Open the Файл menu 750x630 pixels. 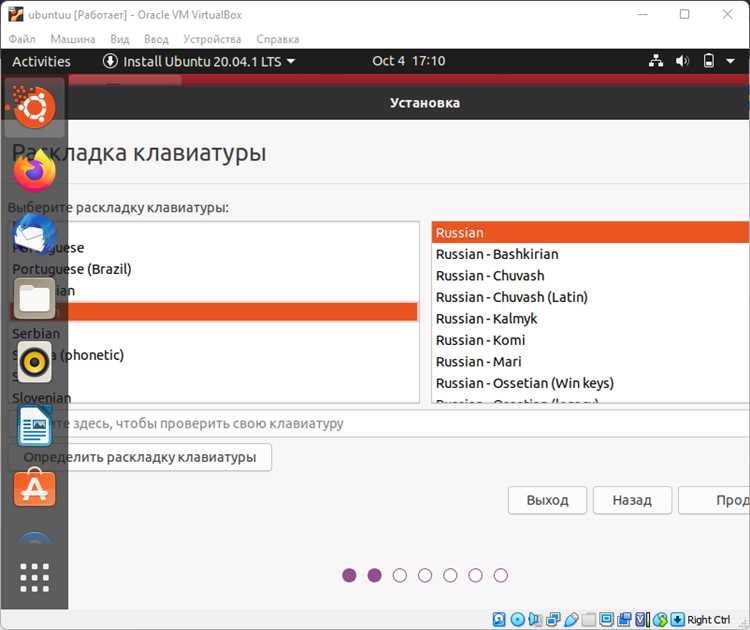[x=22, y=39]
